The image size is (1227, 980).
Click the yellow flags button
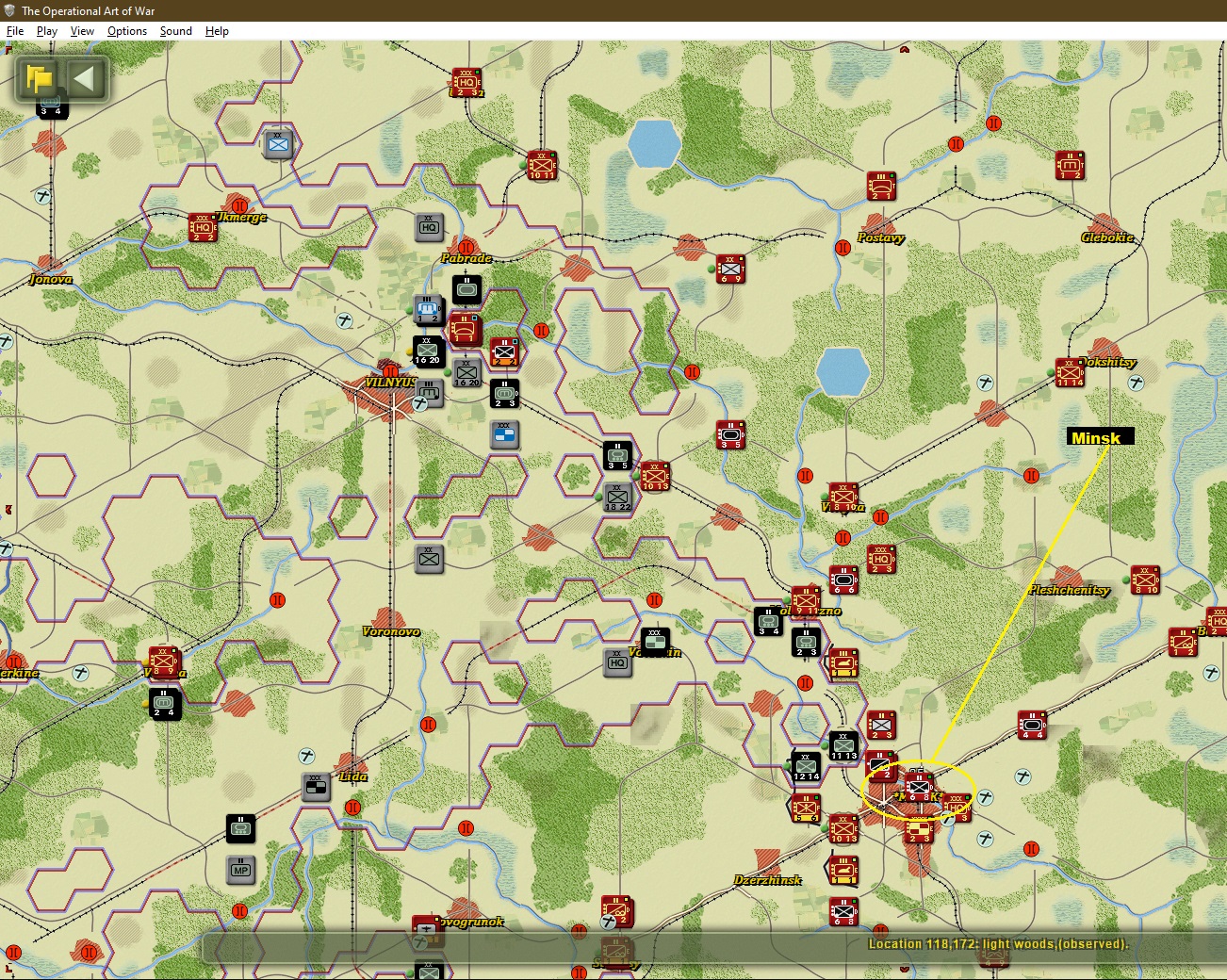coord(40,78)
